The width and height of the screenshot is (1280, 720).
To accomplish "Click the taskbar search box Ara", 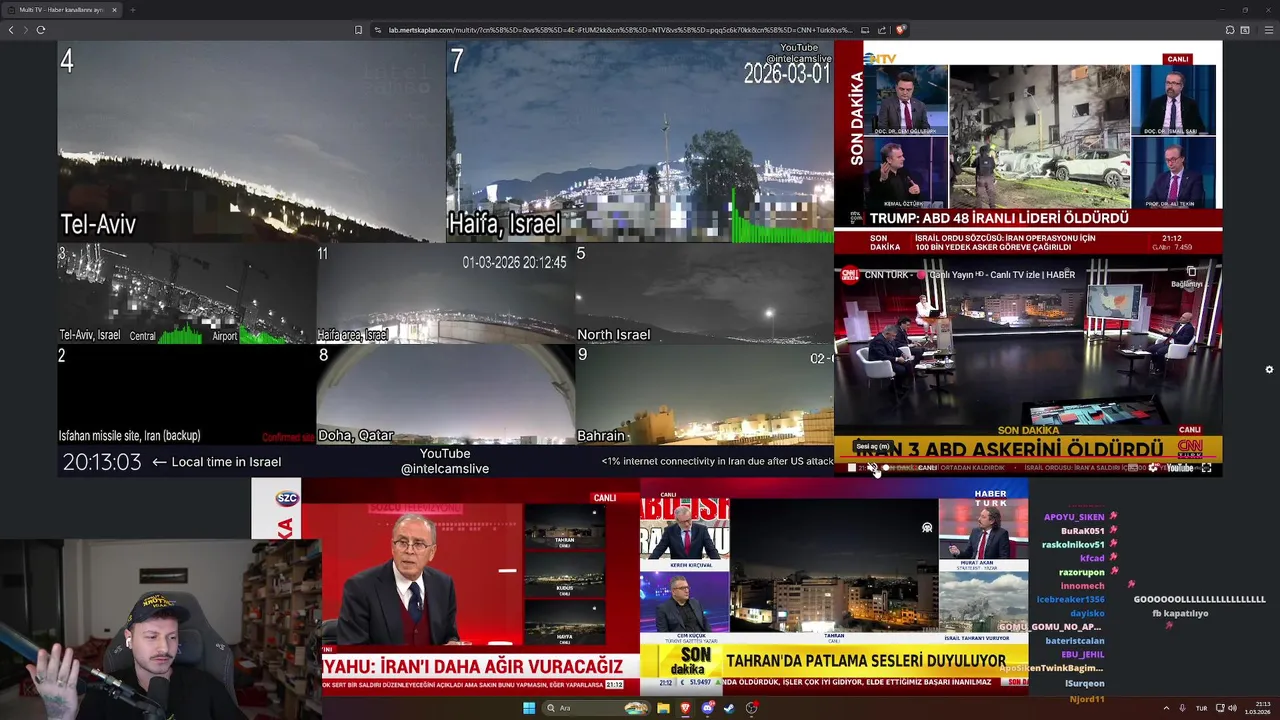I will click(x=597, y=708).
